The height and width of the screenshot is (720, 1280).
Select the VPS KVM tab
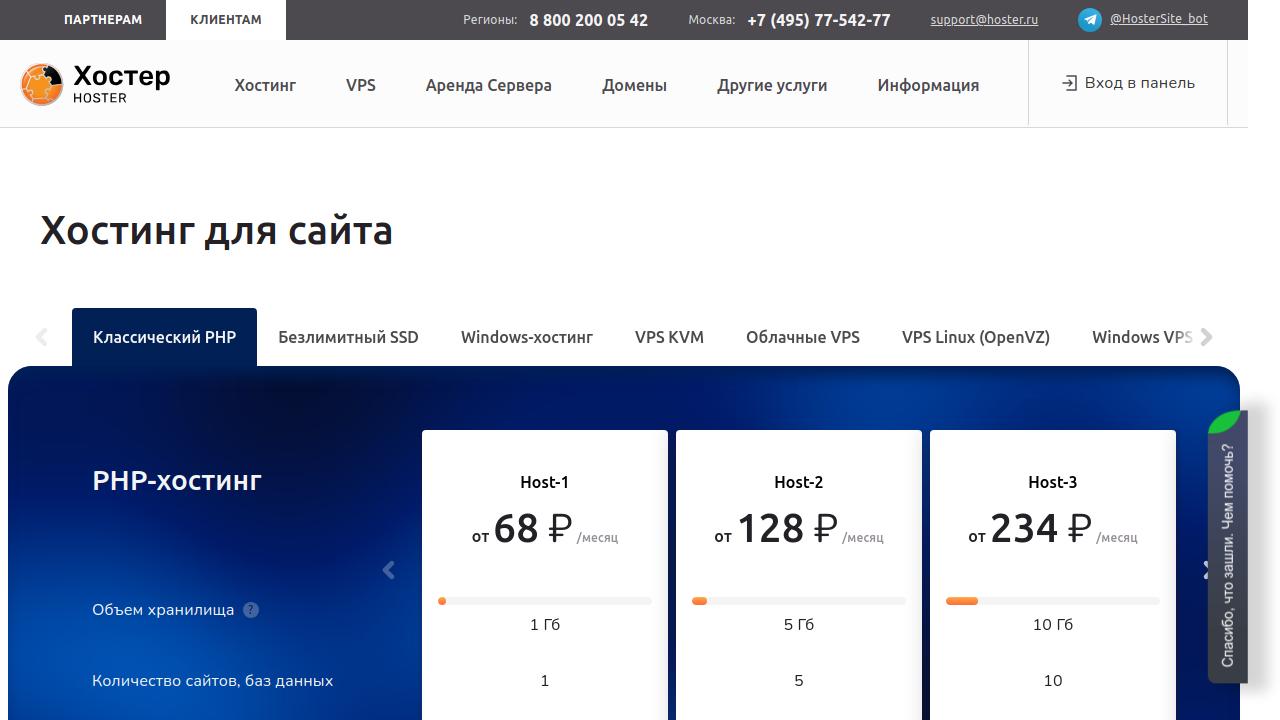pos(669,337)
